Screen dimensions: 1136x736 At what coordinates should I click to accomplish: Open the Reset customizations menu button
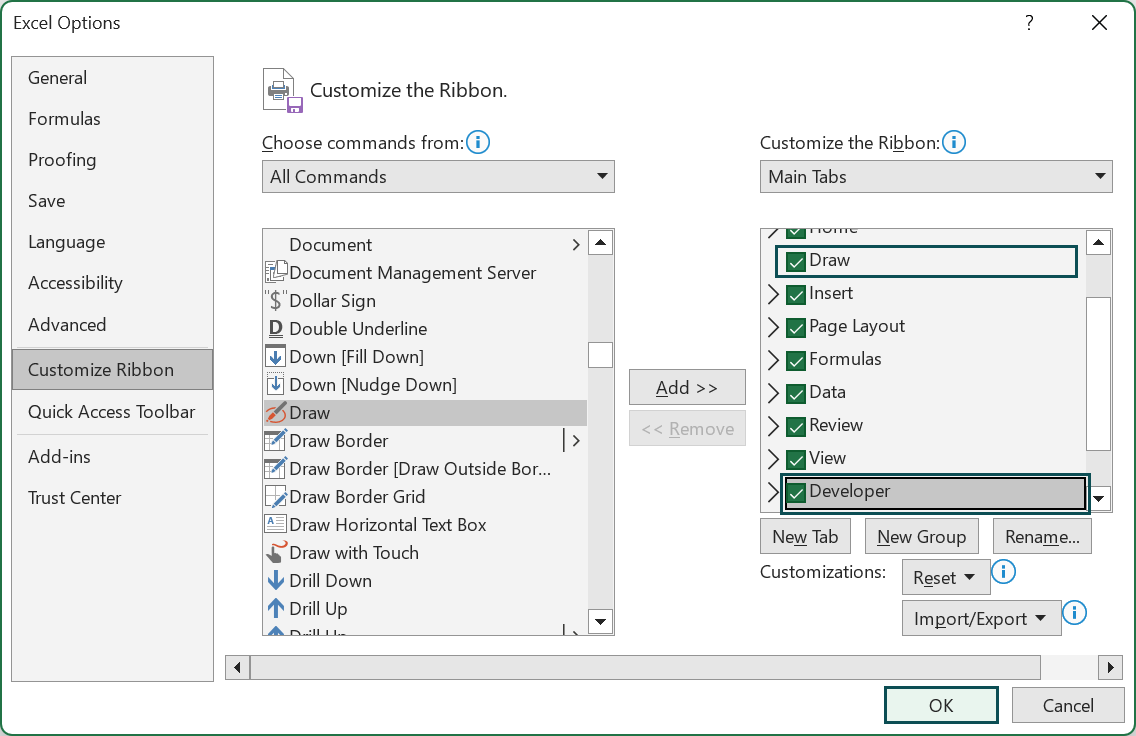[945, 577]
